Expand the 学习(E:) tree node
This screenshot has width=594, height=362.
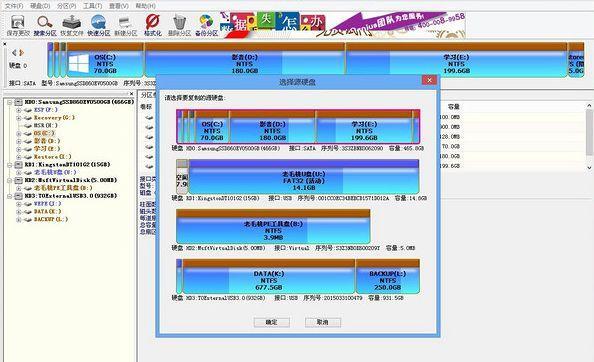point(18,149)
